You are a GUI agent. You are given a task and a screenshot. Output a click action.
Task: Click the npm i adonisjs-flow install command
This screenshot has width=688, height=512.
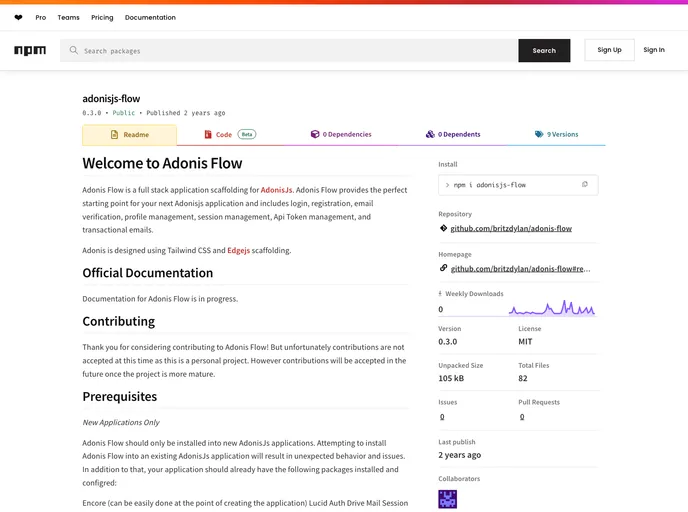pyautogui.click(x=490, y=185)
